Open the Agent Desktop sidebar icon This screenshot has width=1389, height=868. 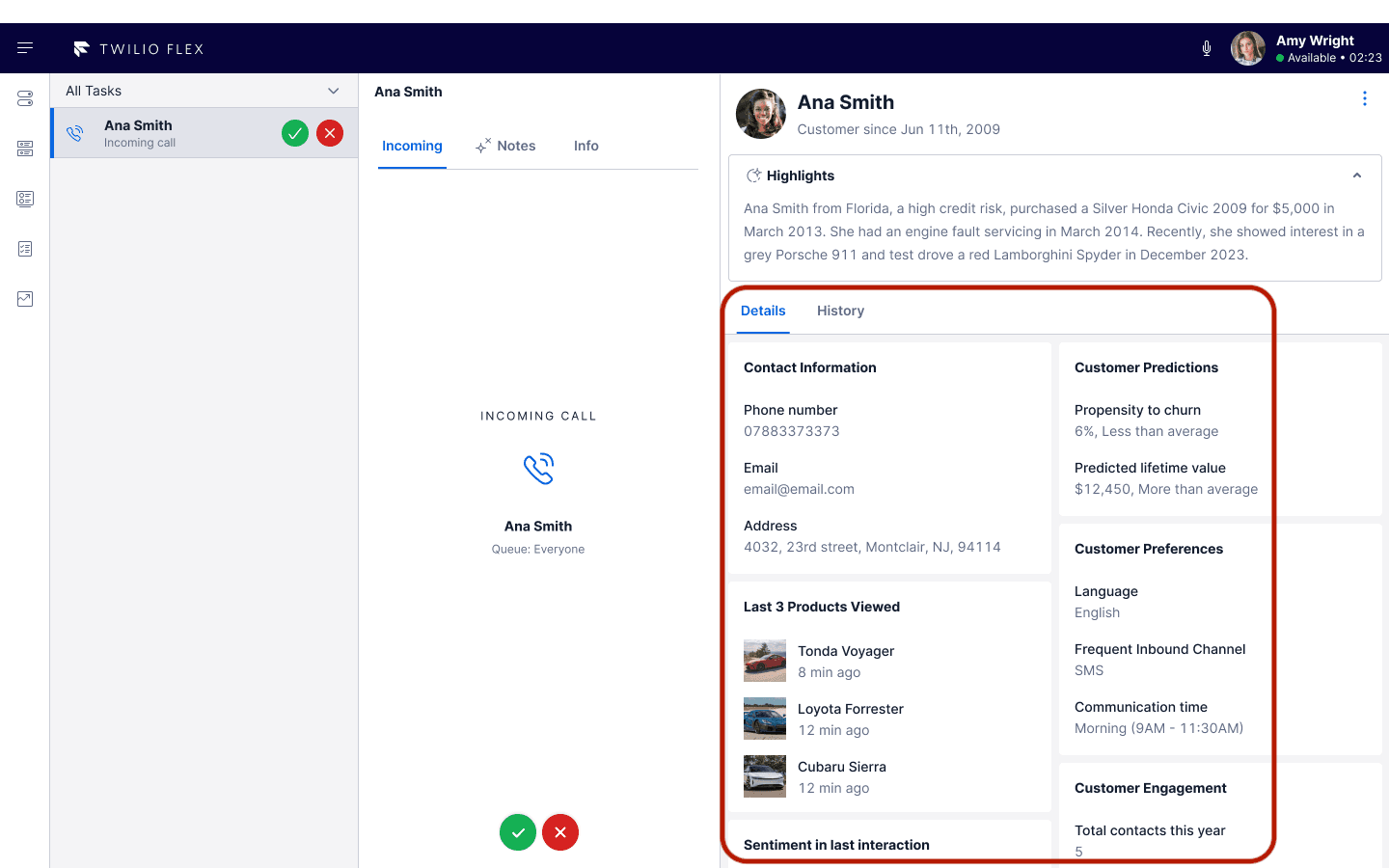pos(25,98)
